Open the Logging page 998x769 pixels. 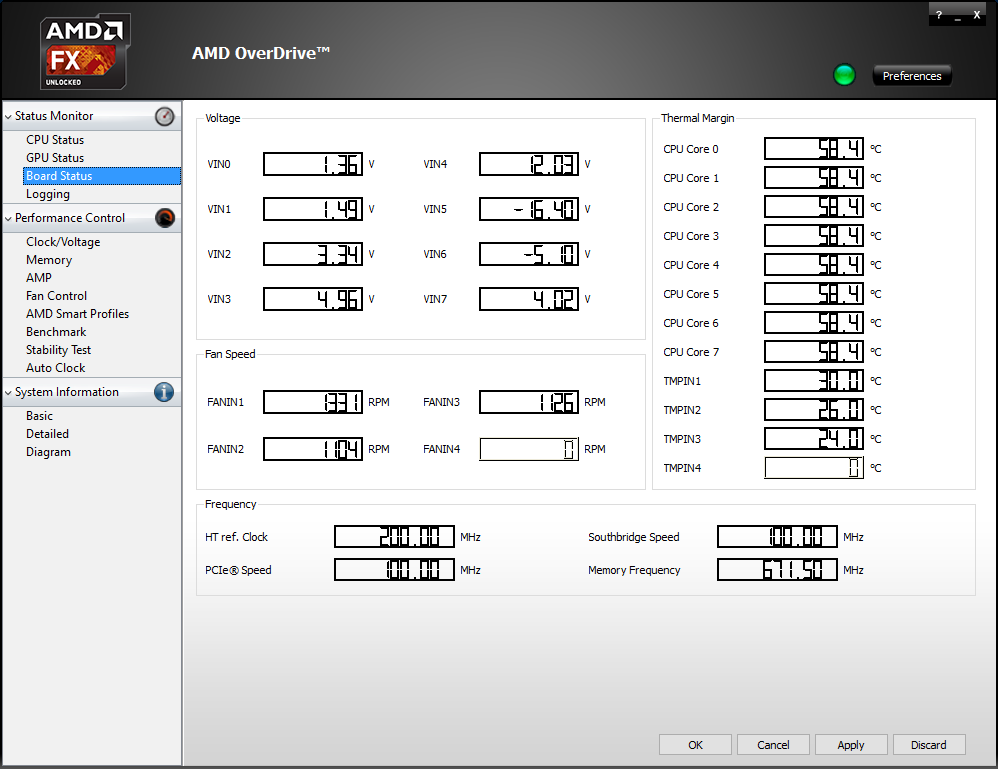pyautogui.click(x=48, y=194)
